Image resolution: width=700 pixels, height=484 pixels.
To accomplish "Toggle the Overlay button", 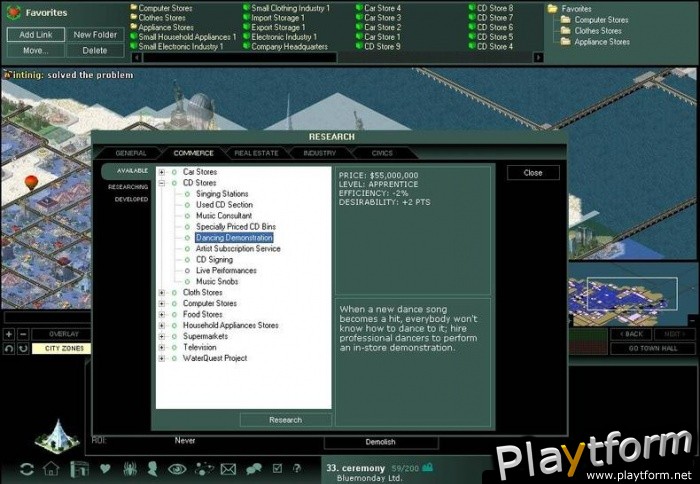I will pyautogui.click(x=62, y=334).
